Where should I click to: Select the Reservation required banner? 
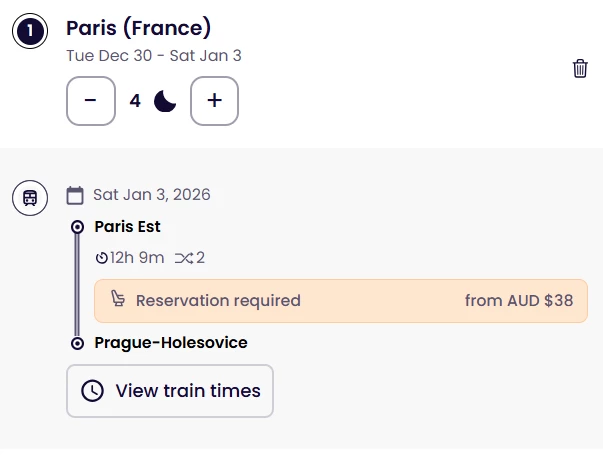pos(340,300)
